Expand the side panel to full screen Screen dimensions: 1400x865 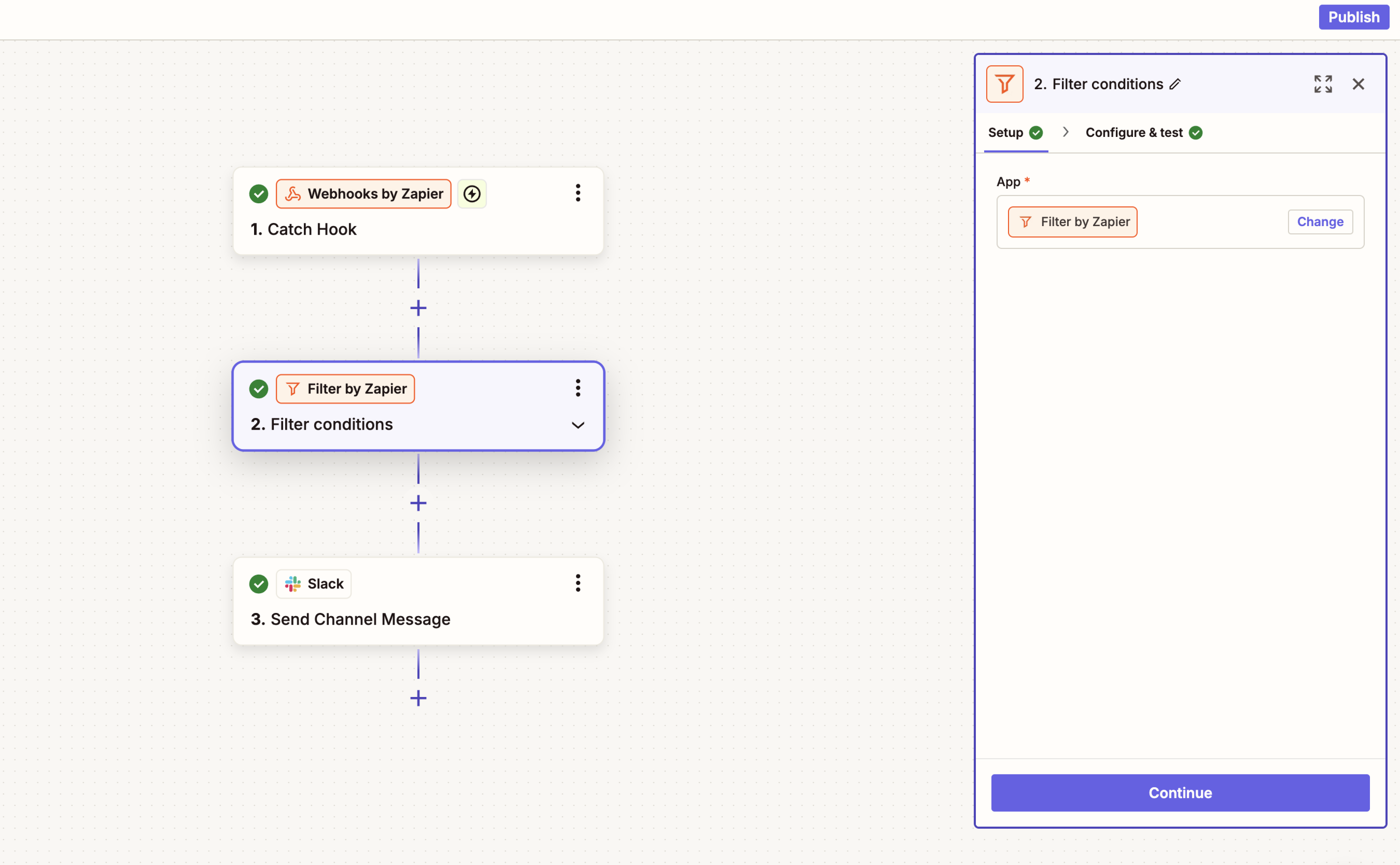pyautogui.click(x=1323, y=84)
